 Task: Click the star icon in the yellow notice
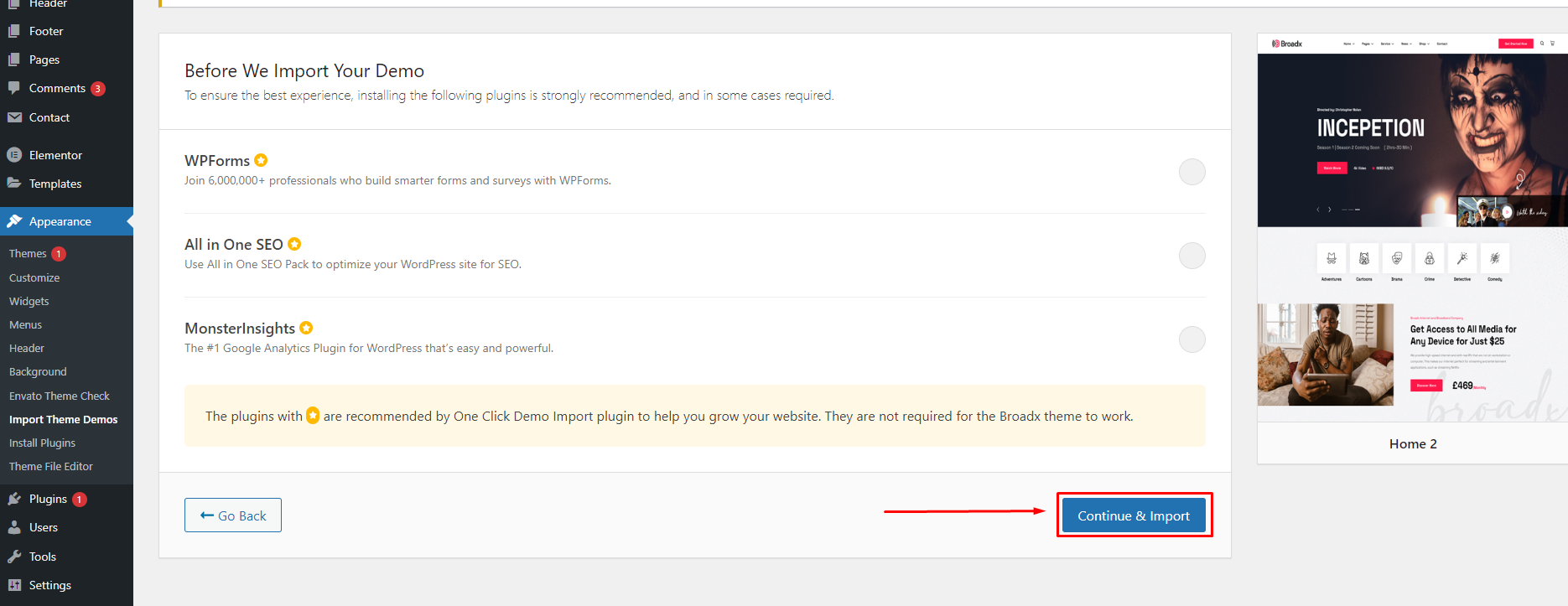coord(313,415)
